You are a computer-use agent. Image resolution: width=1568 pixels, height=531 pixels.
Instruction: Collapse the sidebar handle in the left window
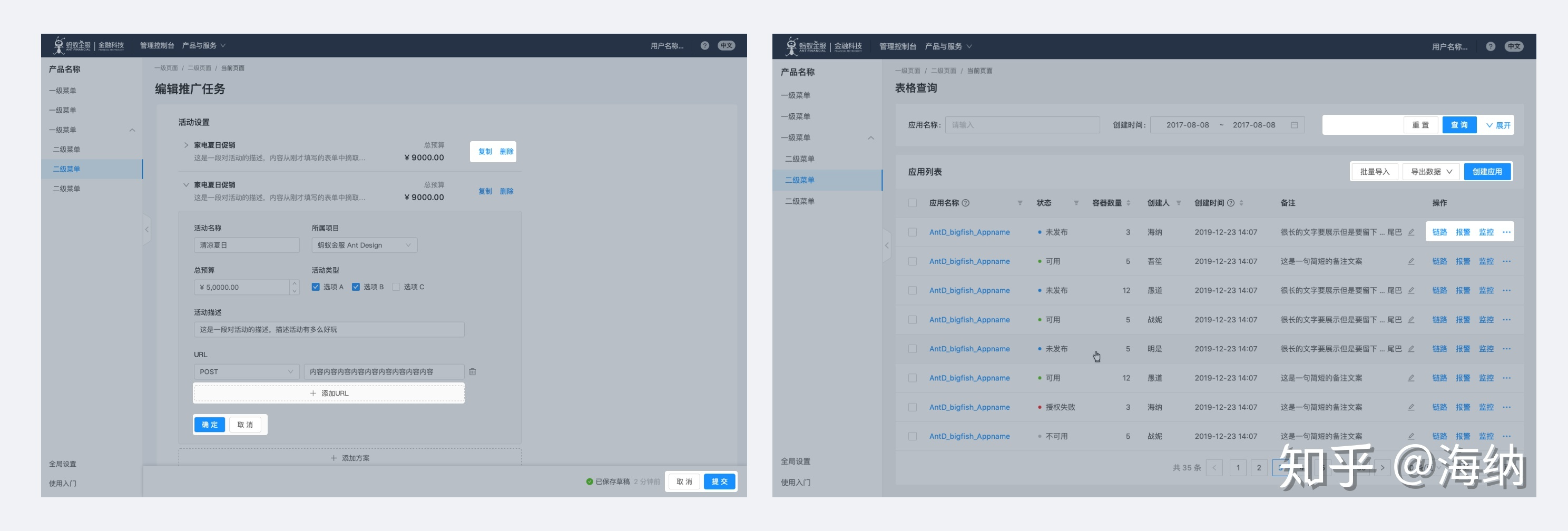pos(146,229)
